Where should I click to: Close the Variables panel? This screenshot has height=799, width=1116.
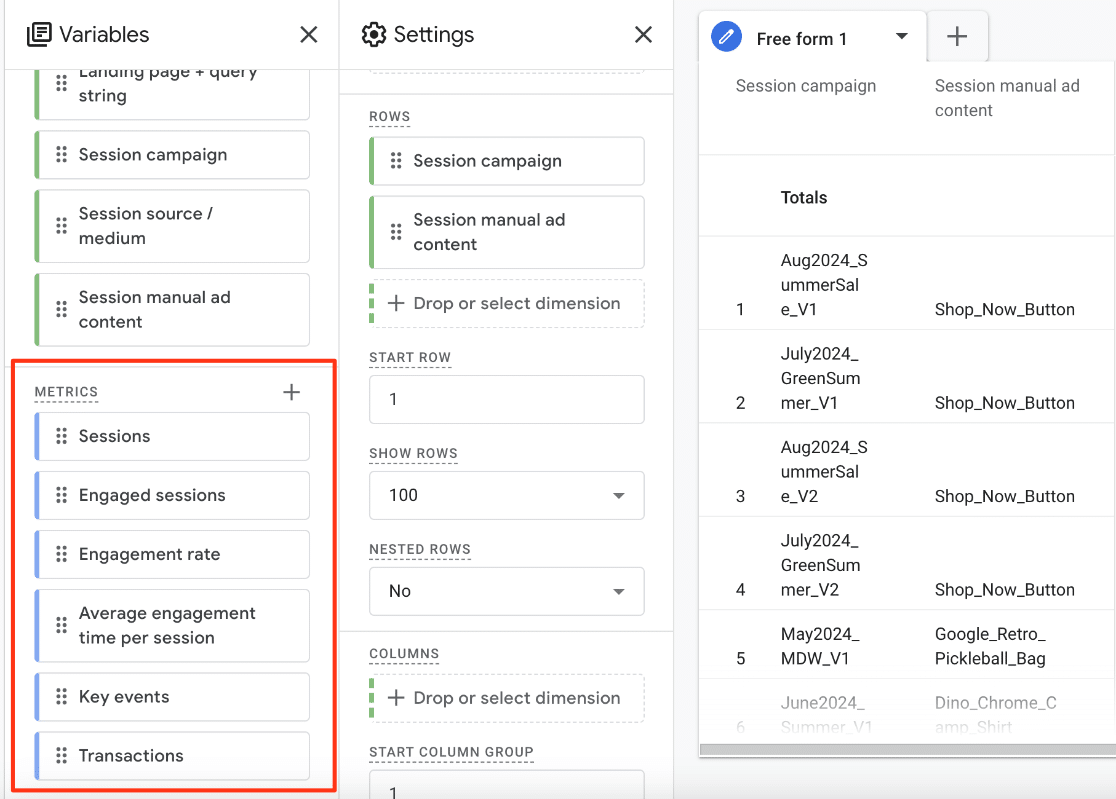tap(308, 34)
